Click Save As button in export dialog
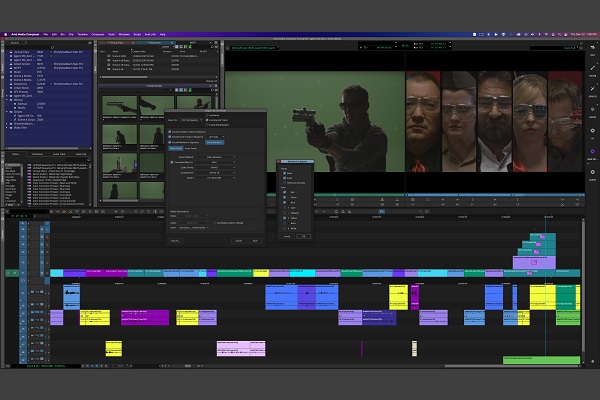 click(175, 241)
